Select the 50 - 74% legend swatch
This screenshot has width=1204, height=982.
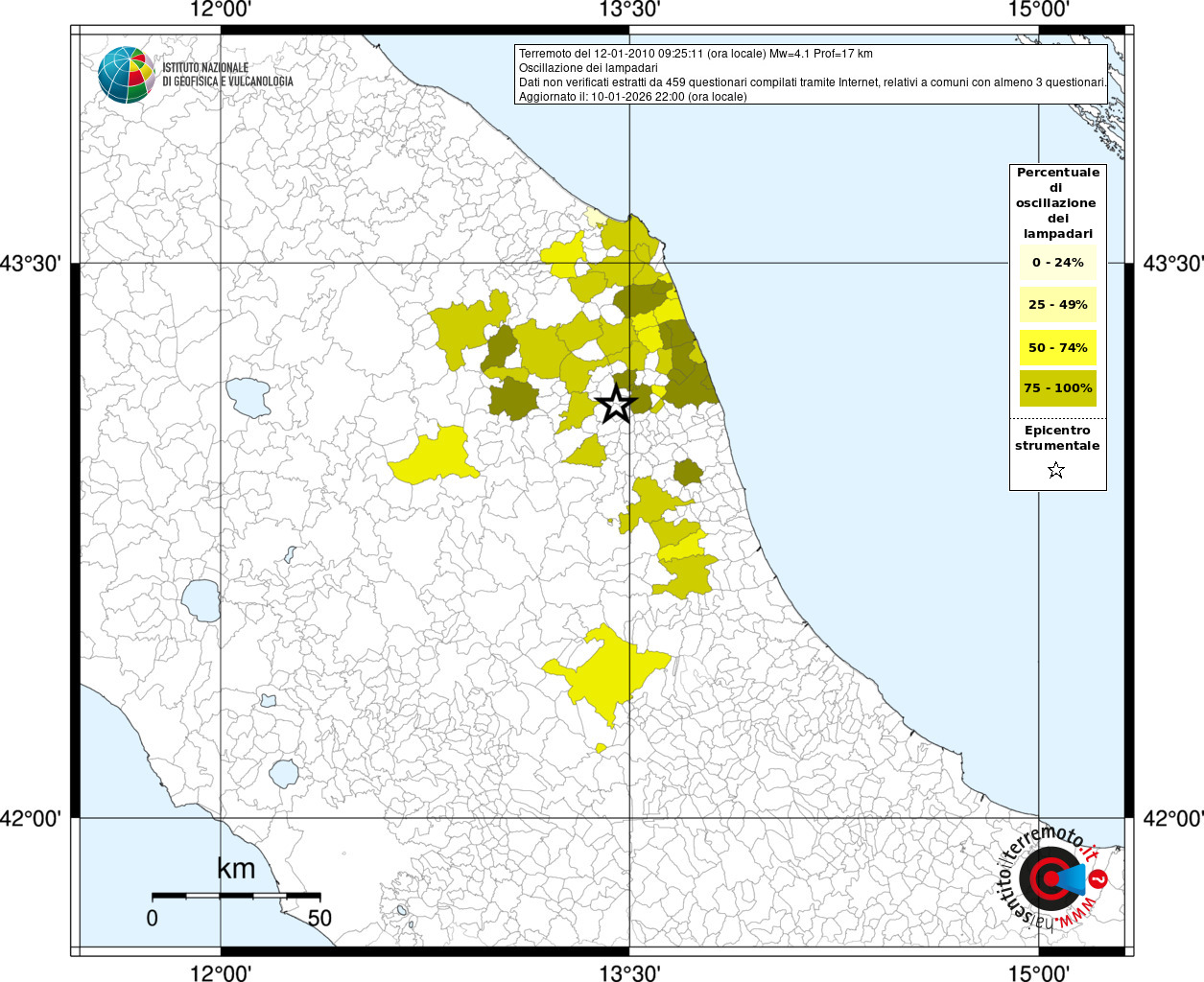(1057, 347)
